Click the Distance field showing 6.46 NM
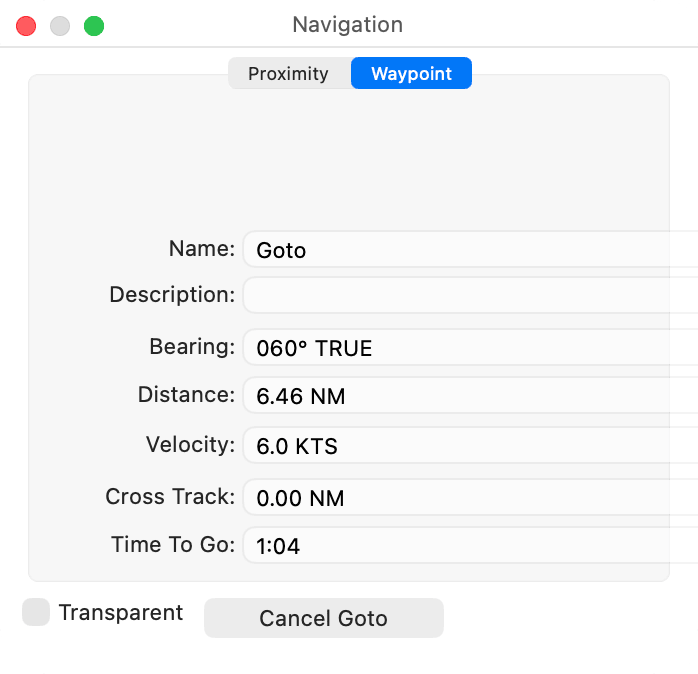Screen dimensions: 698x674 pyautogui.click(x=471, y=396)
